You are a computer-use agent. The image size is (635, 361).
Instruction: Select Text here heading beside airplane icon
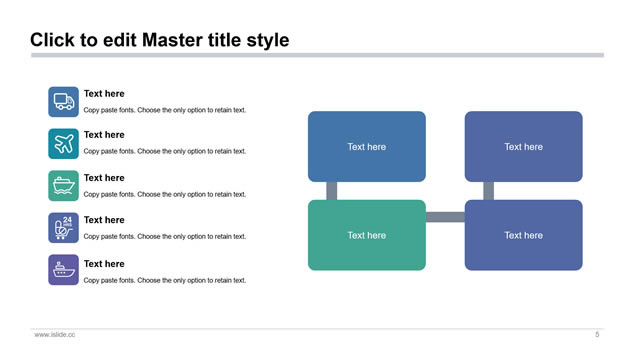(x=104, y=135)
